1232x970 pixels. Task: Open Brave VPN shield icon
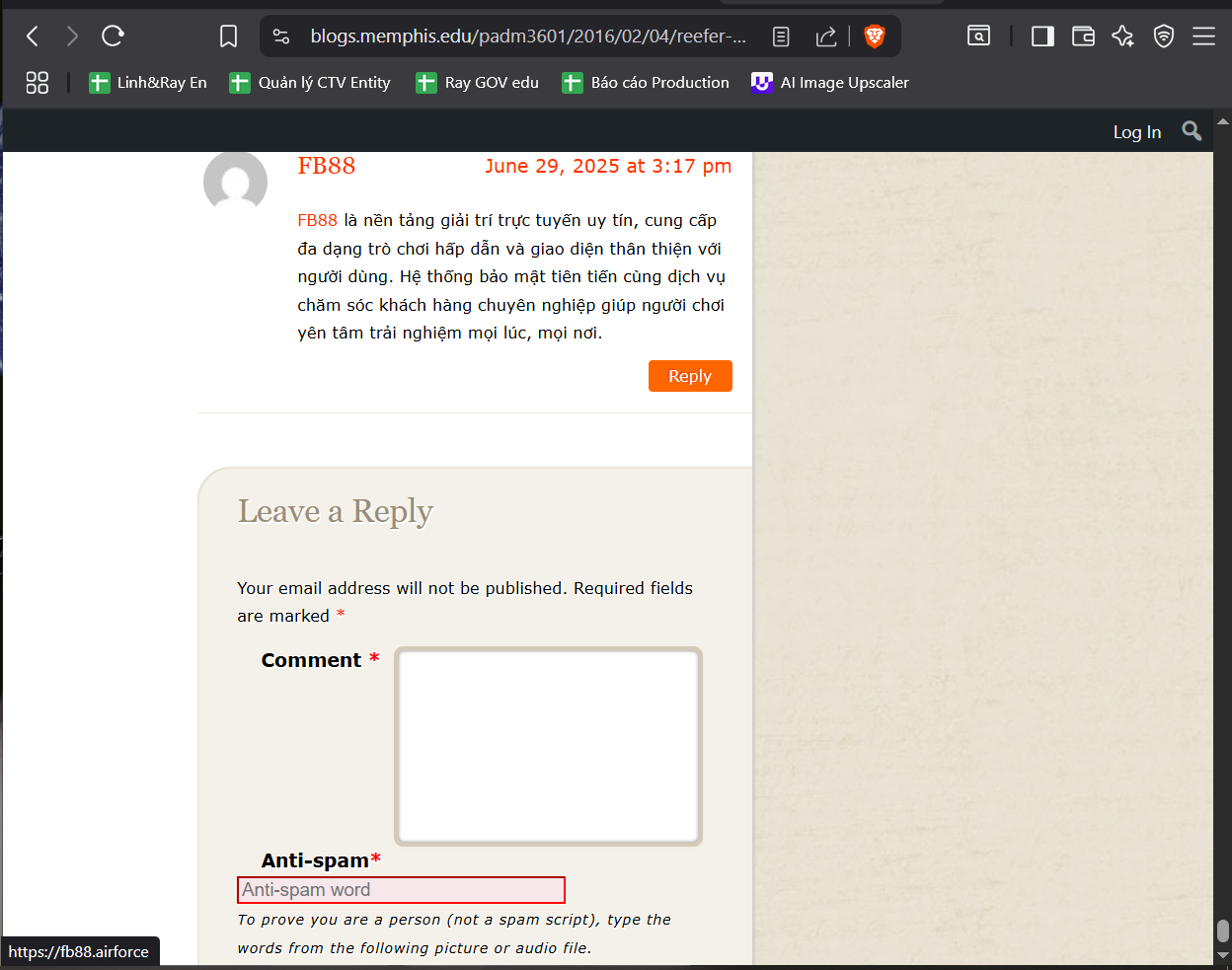pos(1164,37)
